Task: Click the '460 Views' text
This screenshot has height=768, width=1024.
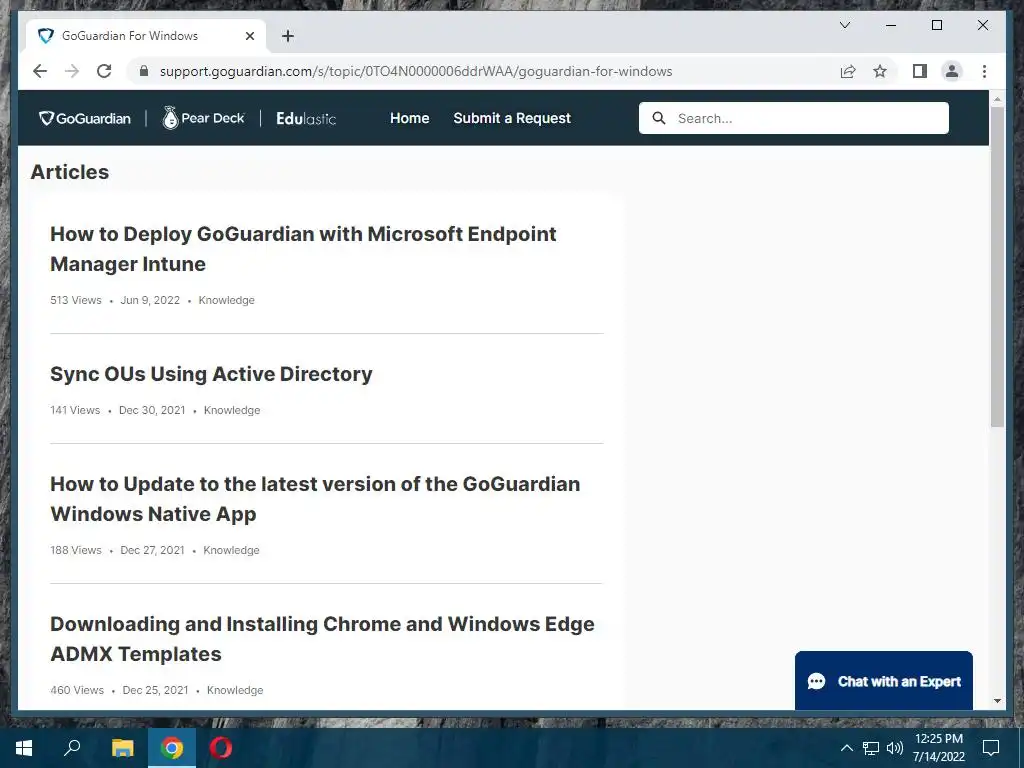Action: tap(77, 690)
